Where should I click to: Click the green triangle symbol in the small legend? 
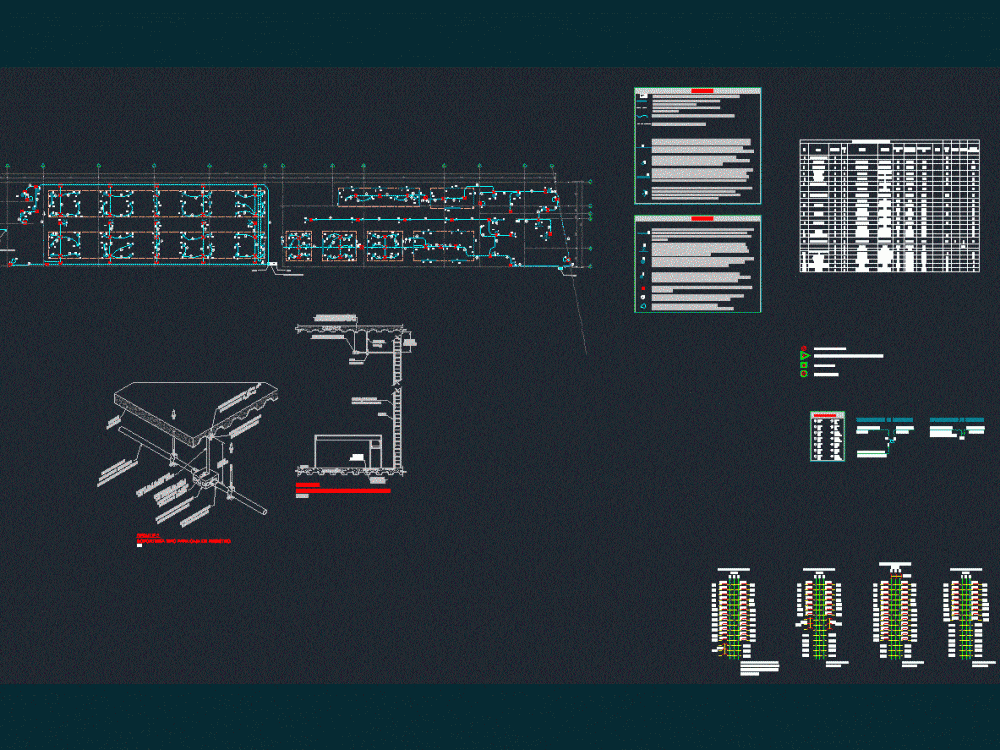coord(804,355)
